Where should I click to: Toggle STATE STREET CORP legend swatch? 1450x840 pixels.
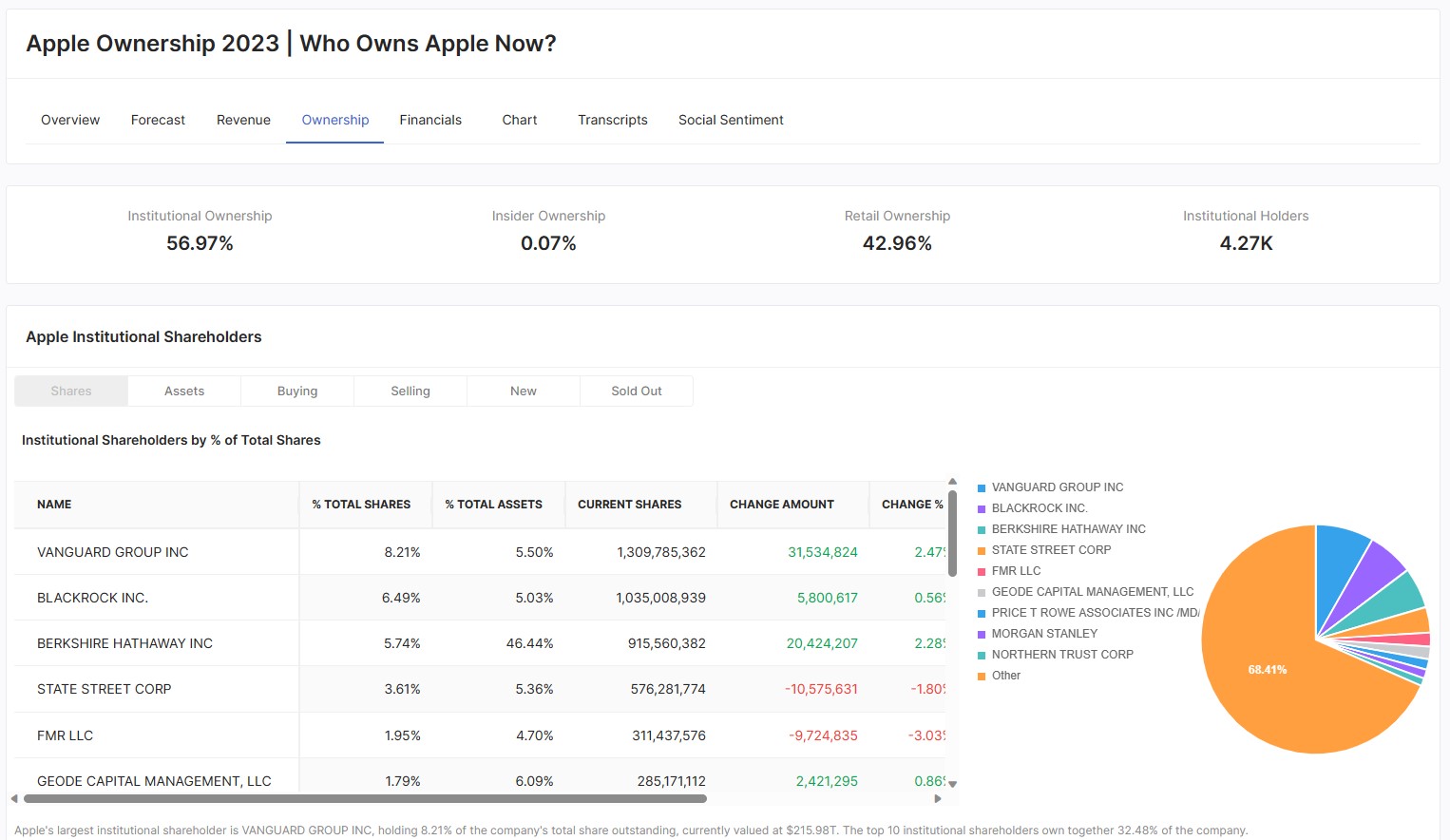tap(982, 550)
